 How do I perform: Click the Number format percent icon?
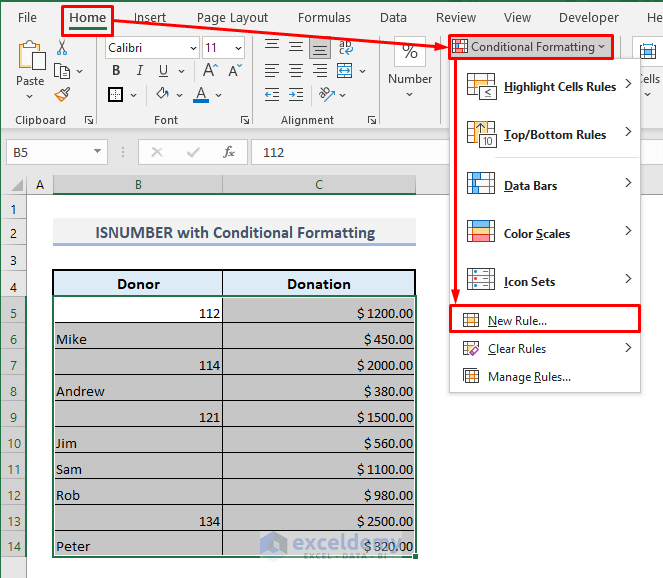tap(410, 52)
